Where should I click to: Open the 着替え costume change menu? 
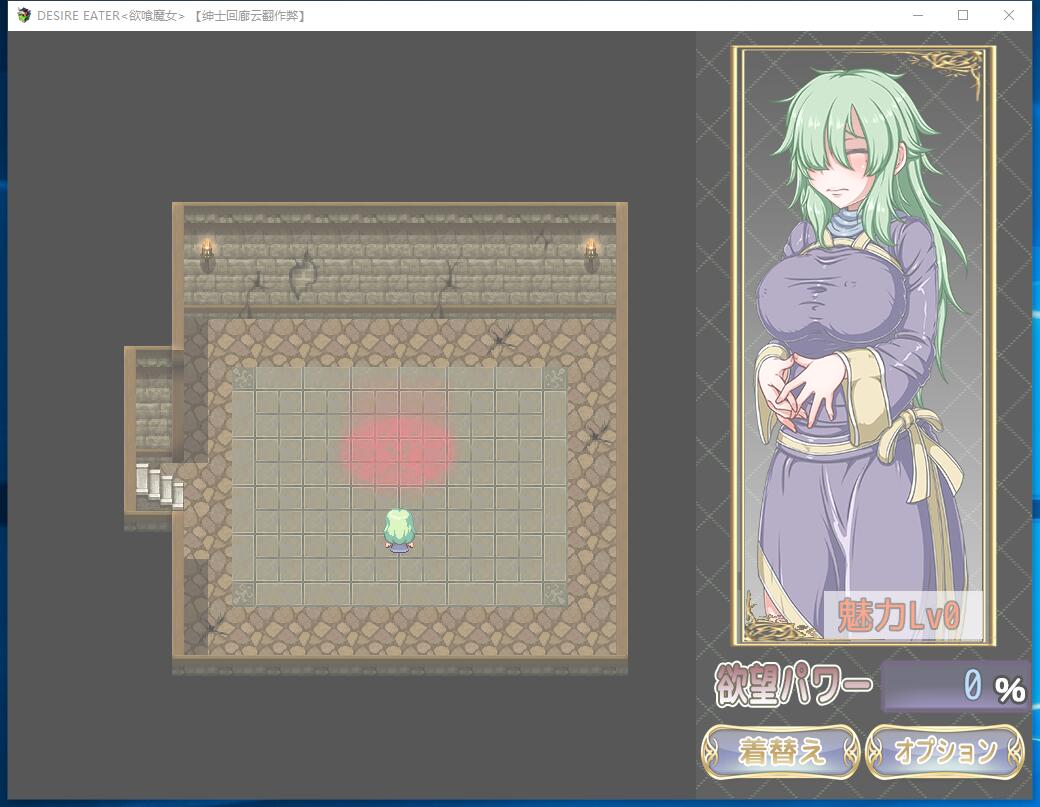(780, 751)
